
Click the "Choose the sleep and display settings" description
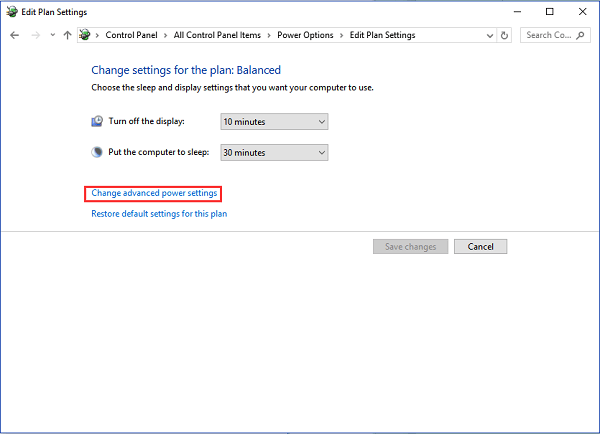tap(232, 88)
